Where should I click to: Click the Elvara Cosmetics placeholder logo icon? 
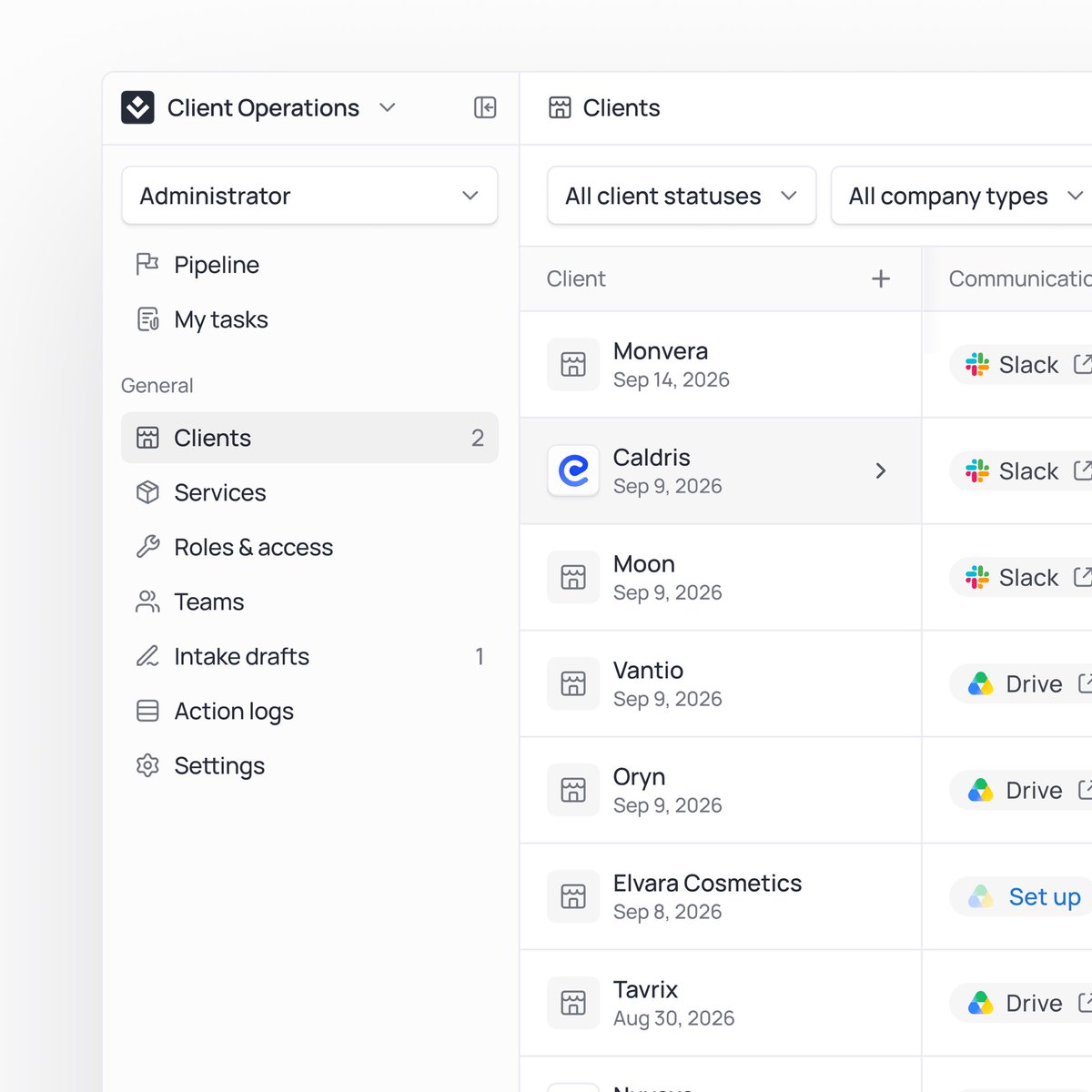click(x=573, y=896)
